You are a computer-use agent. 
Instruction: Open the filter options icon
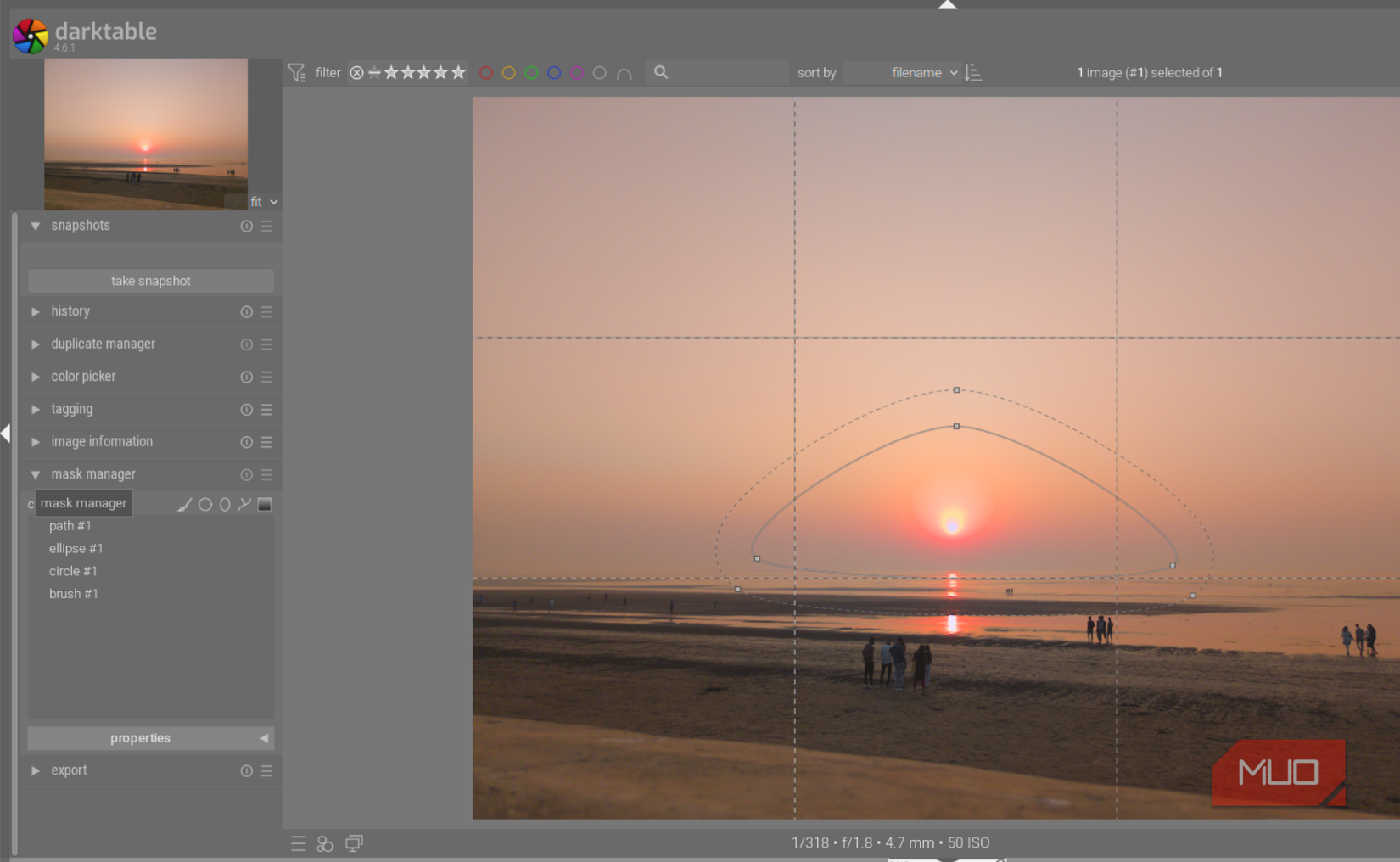click(x=297, y=73)
